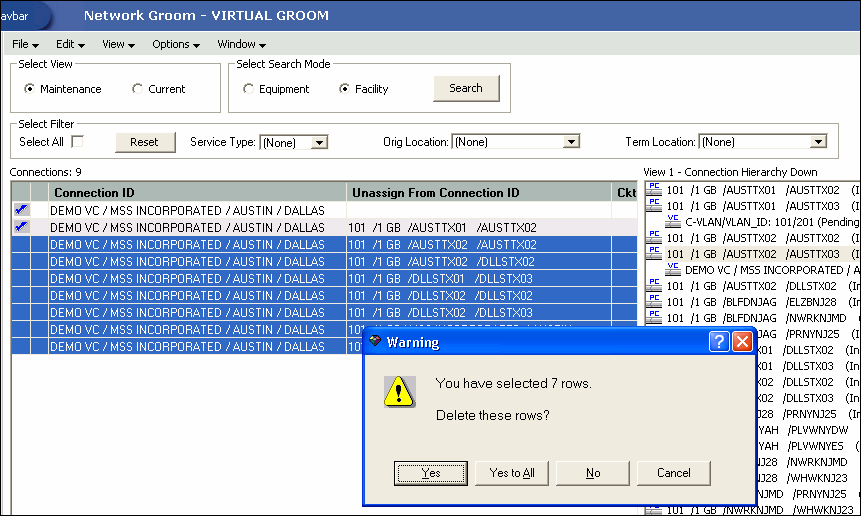
Task: Click Yes to All in Warning dialog
Action: coord(512,473)
